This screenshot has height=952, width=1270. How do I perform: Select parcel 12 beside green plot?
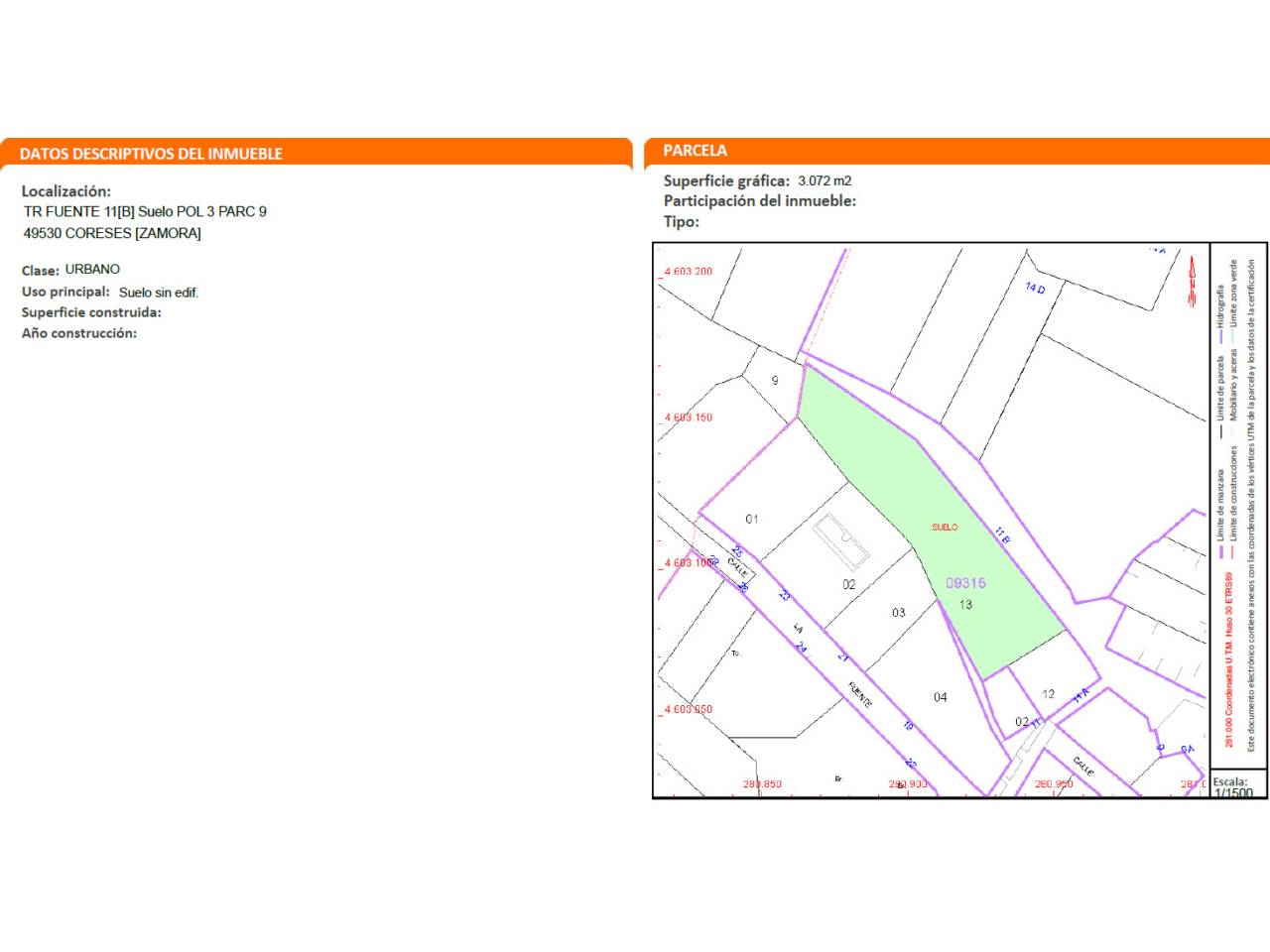tap(1048, 694)
